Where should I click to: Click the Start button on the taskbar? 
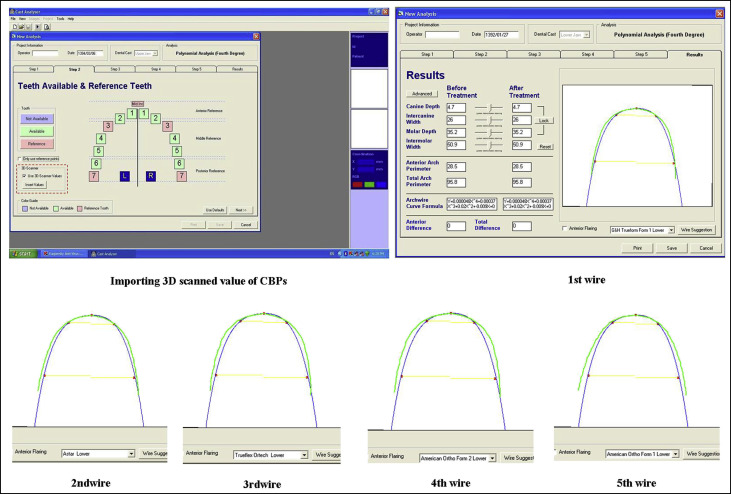point(22,254)
